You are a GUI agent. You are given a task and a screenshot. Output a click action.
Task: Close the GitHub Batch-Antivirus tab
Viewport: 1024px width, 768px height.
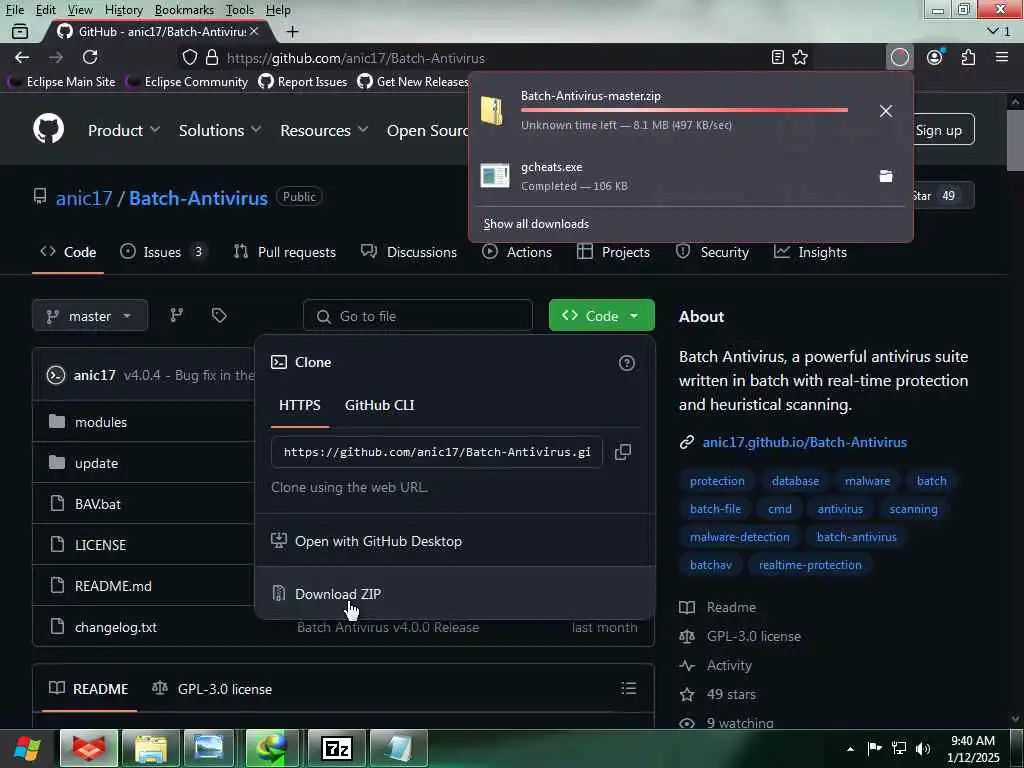click(254, 31)
